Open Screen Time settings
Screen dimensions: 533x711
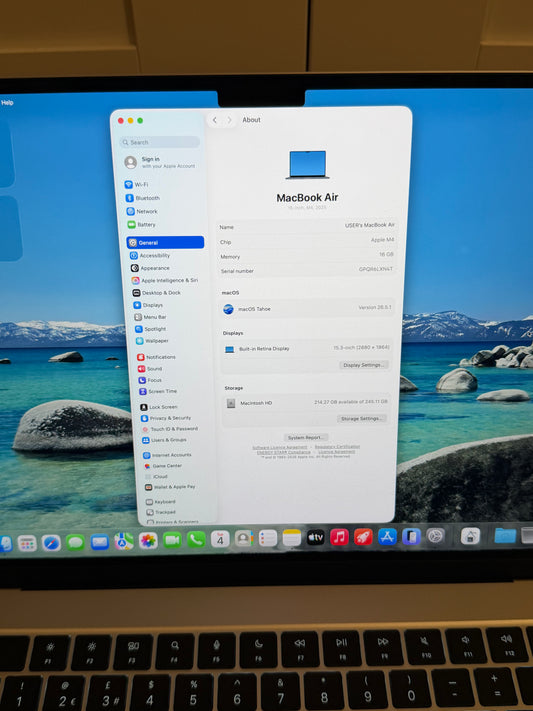pyautogui.click(x=158, y=391)
